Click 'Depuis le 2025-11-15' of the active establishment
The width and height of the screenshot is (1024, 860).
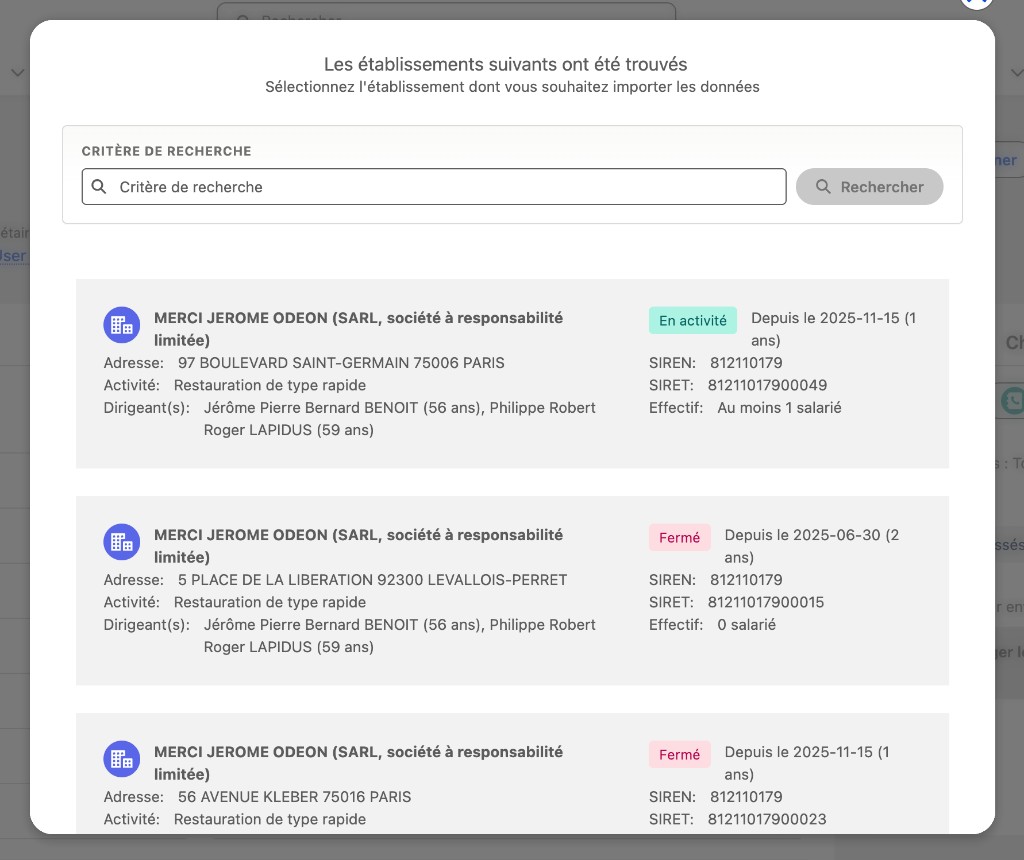833,329
